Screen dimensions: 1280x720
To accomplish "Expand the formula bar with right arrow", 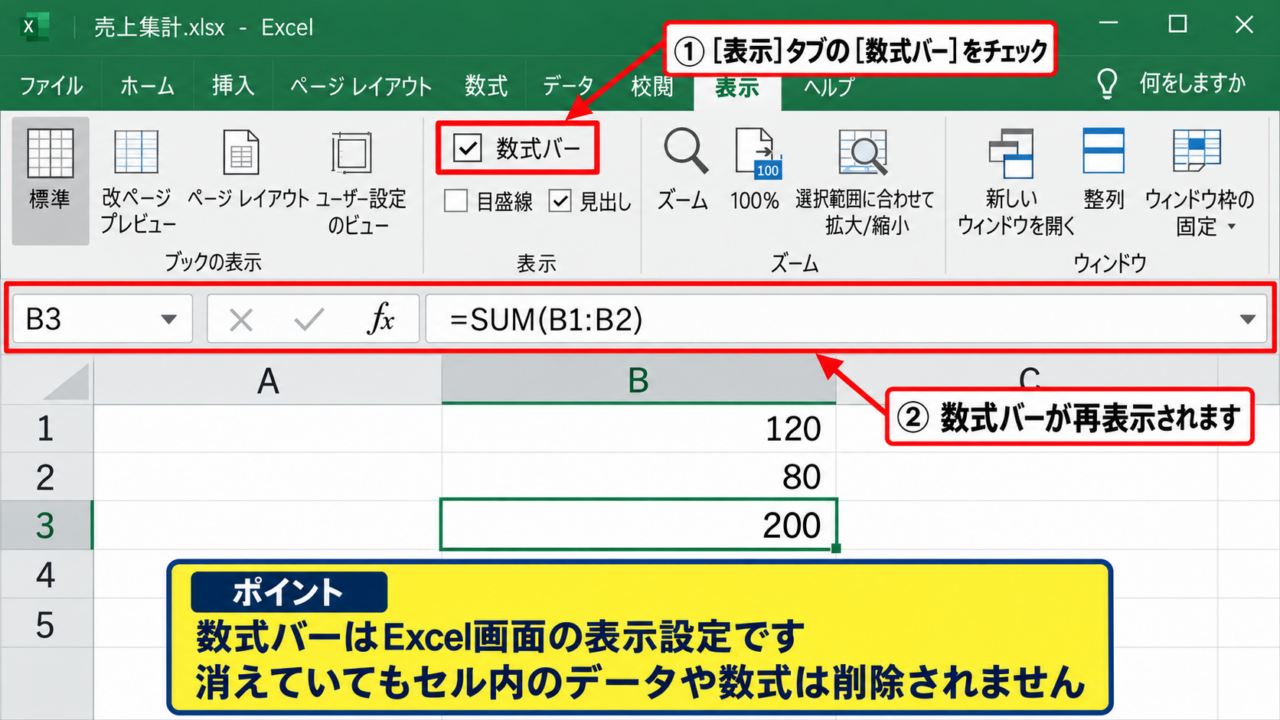I will [1247, 320].
